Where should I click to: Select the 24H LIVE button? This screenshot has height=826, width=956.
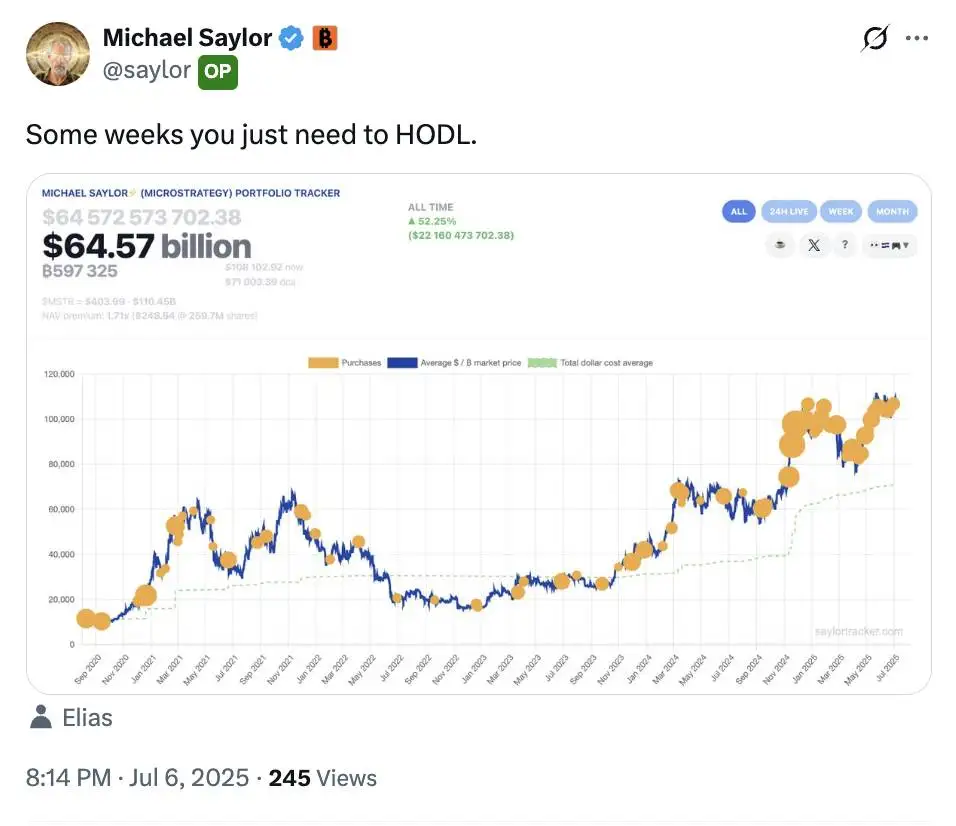788,211
